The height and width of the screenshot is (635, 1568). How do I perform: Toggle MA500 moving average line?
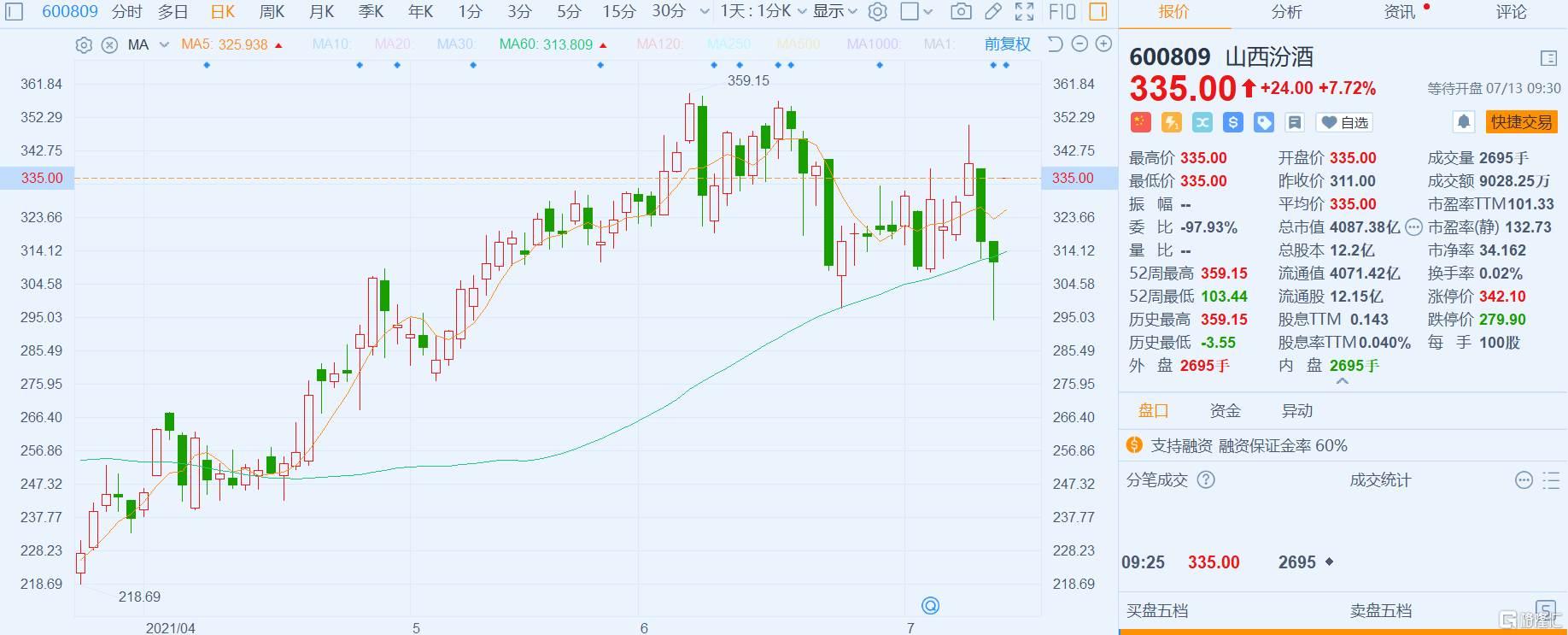(x=799, y=44)
